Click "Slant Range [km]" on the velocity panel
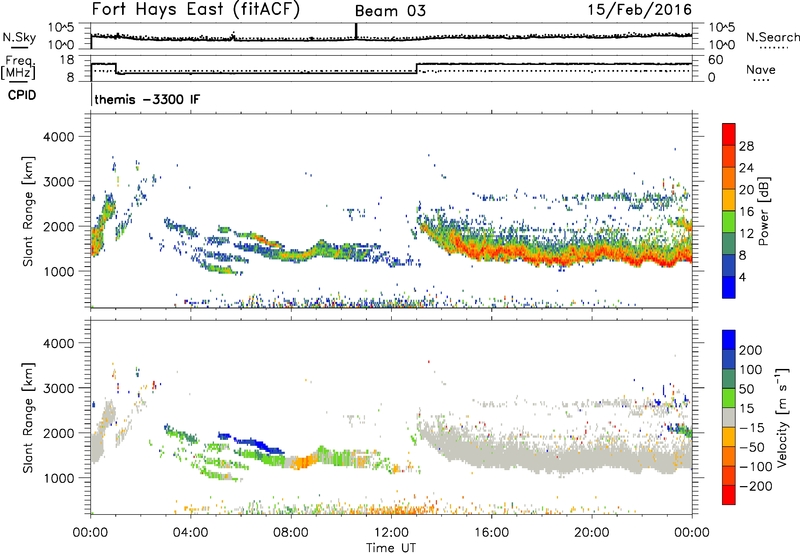This screenshot has width=800, height=554. pos(28,417)
